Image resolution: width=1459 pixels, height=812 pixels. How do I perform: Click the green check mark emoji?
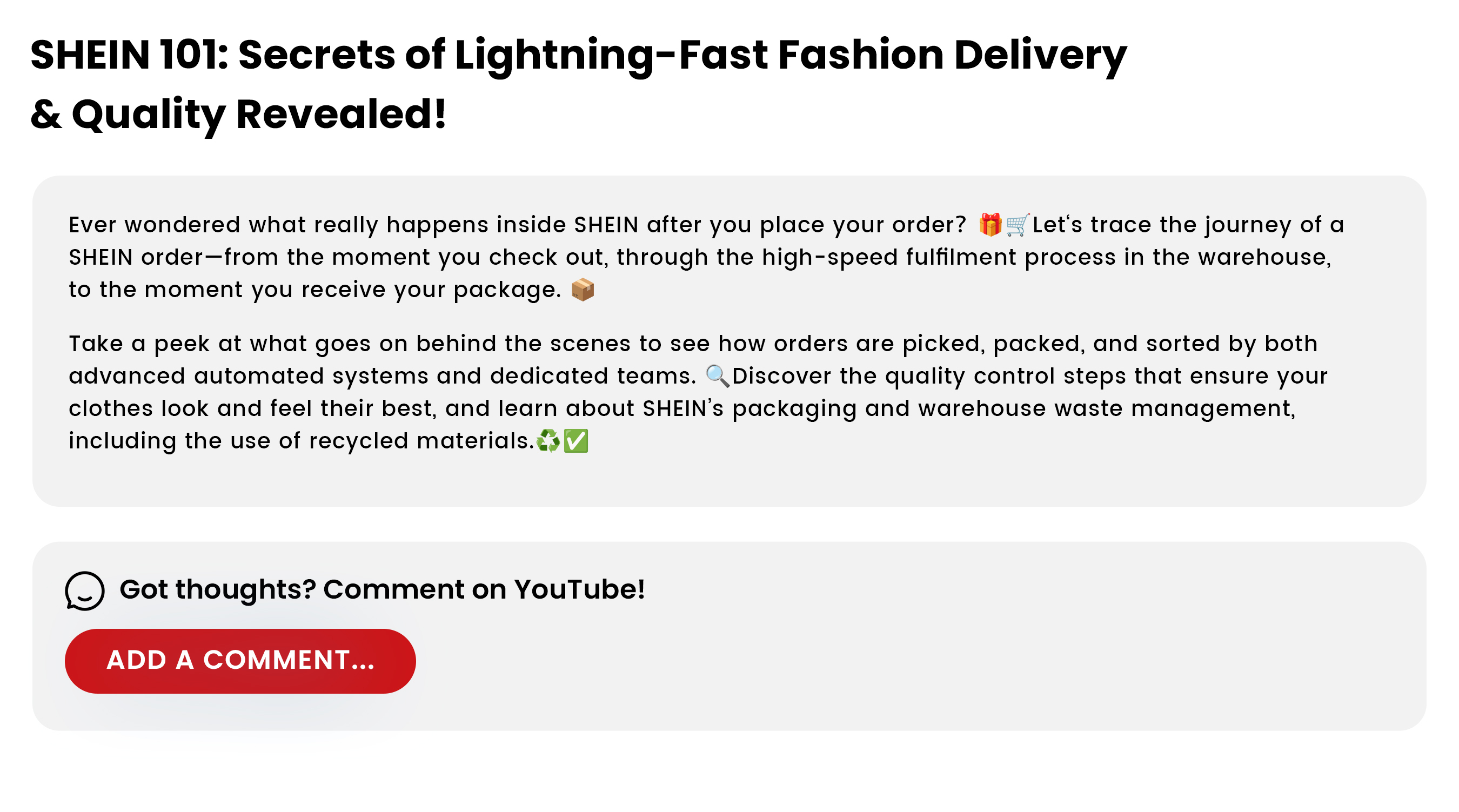pyautogui.click(x=576, y=441)
